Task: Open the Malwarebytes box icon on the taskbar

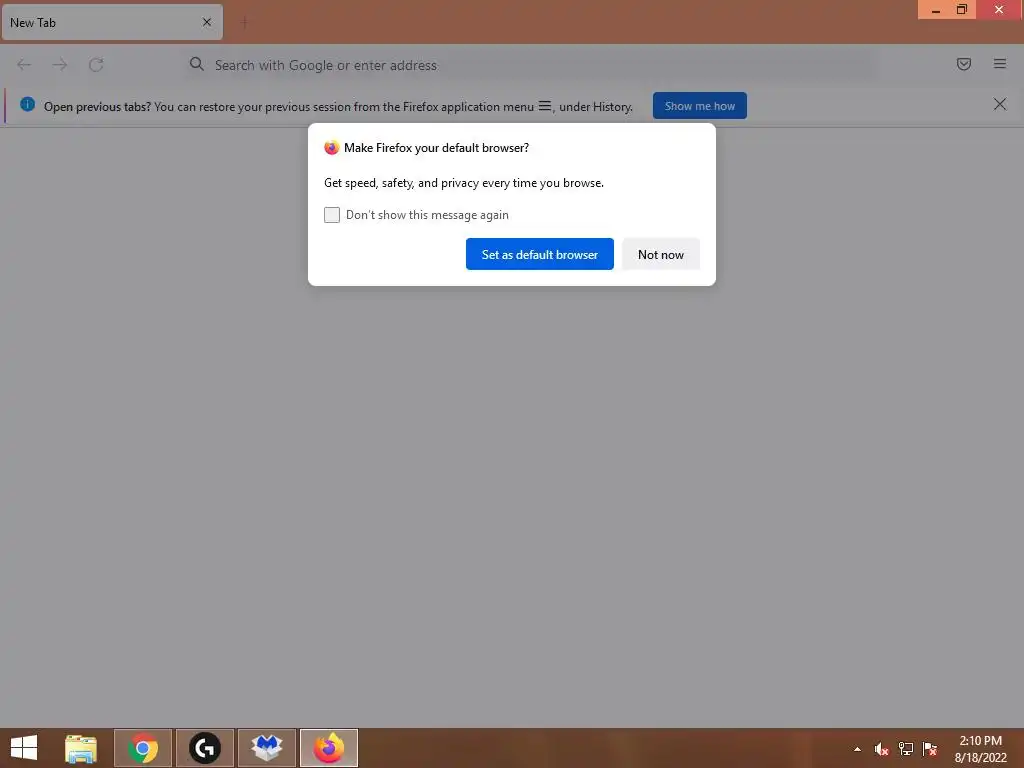Action: (267, 748)
